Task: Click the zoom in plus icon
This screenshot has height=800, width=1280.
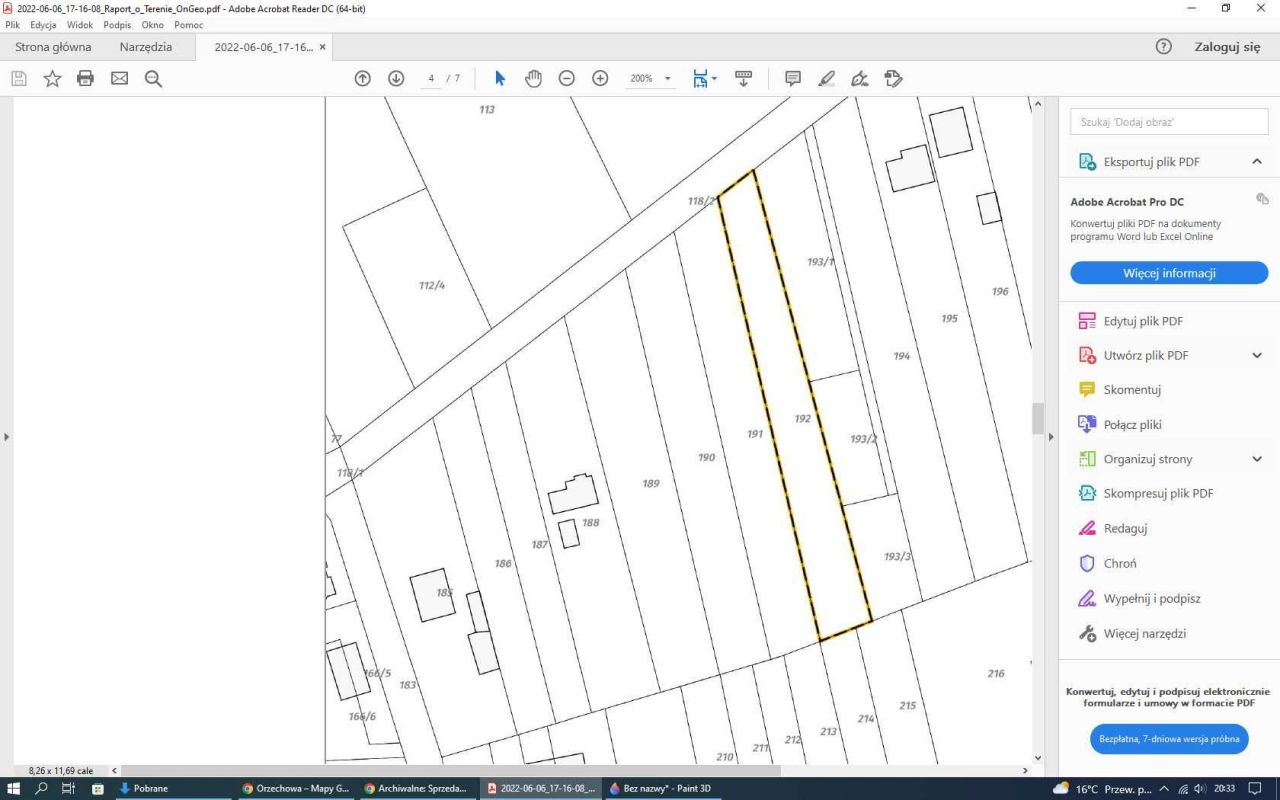Action: click(600, 78)
